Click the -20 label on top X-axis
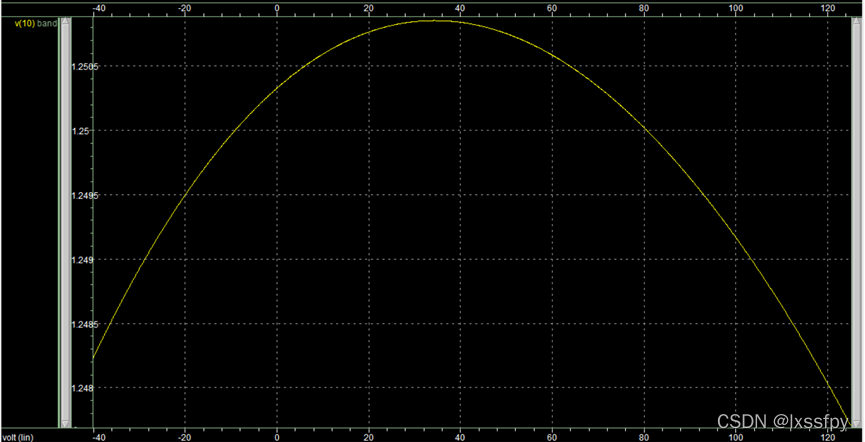Viewport: 865px width, 442px height. [185, 8]
